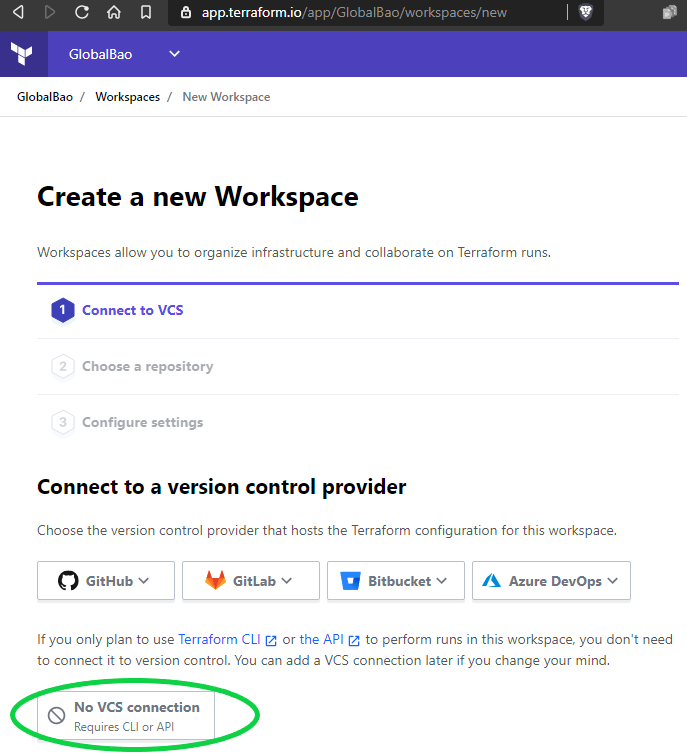Click the Create a new Workspace heading
This screenshot has height=753, width=687.
(198, 196)
